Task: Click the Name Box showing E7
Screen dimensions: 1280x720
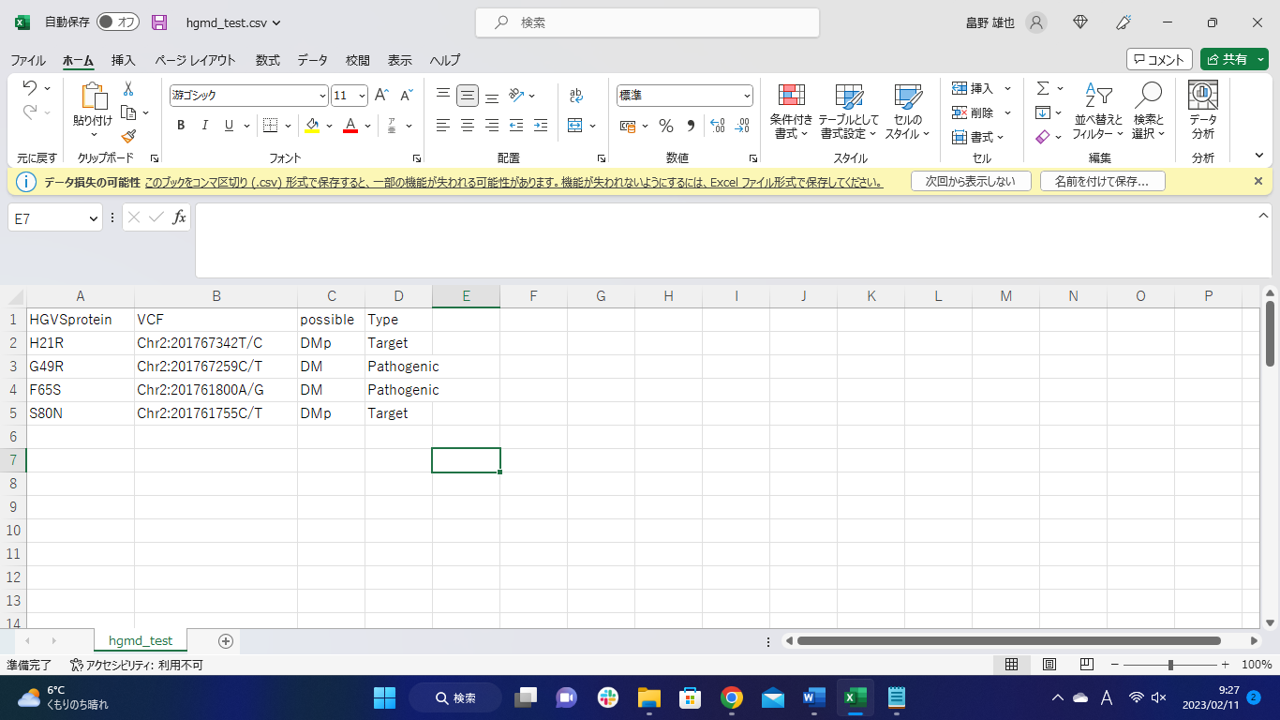Action: pos(54,218)
